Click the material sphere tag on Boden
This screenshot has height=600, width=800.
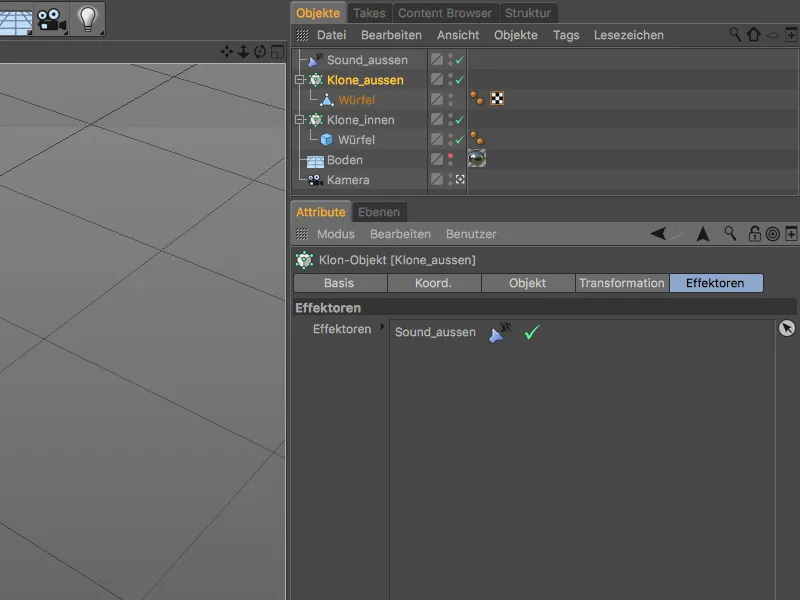(477, 158)
